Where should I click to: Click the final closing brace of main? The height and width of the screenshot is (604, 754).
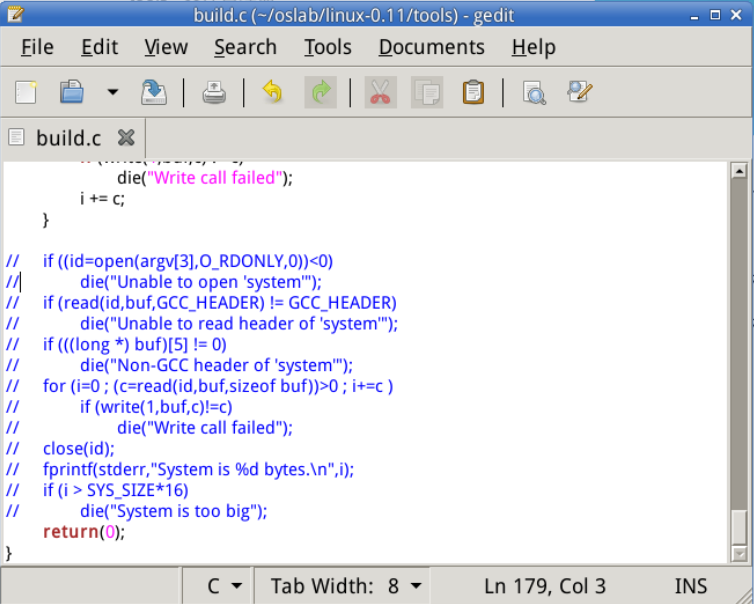[8, 553]
